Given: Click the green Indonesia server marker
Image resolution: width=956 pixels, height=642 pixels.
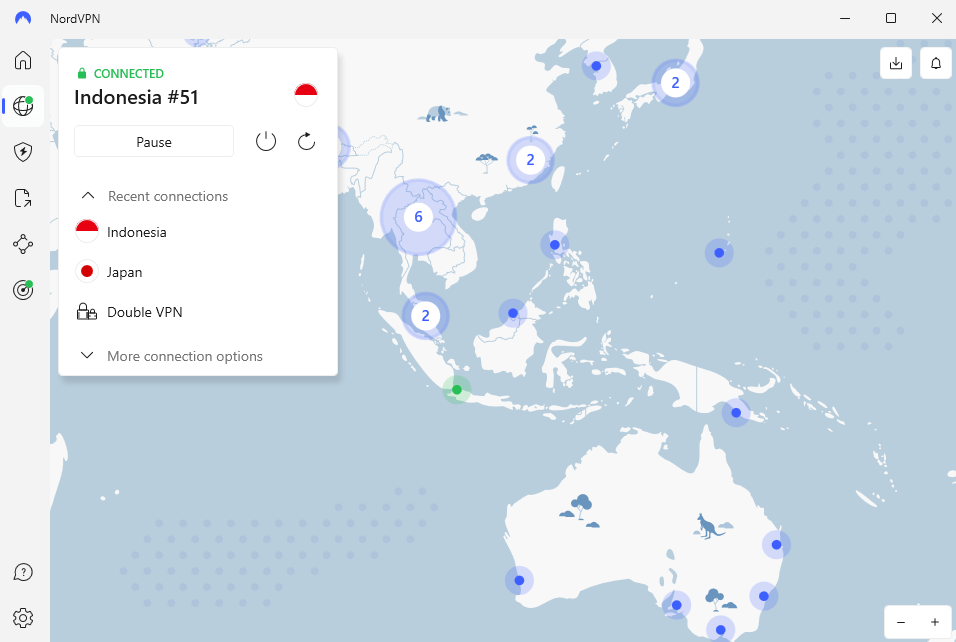Looking at the screenshot, I should click(x=457, y=390).
